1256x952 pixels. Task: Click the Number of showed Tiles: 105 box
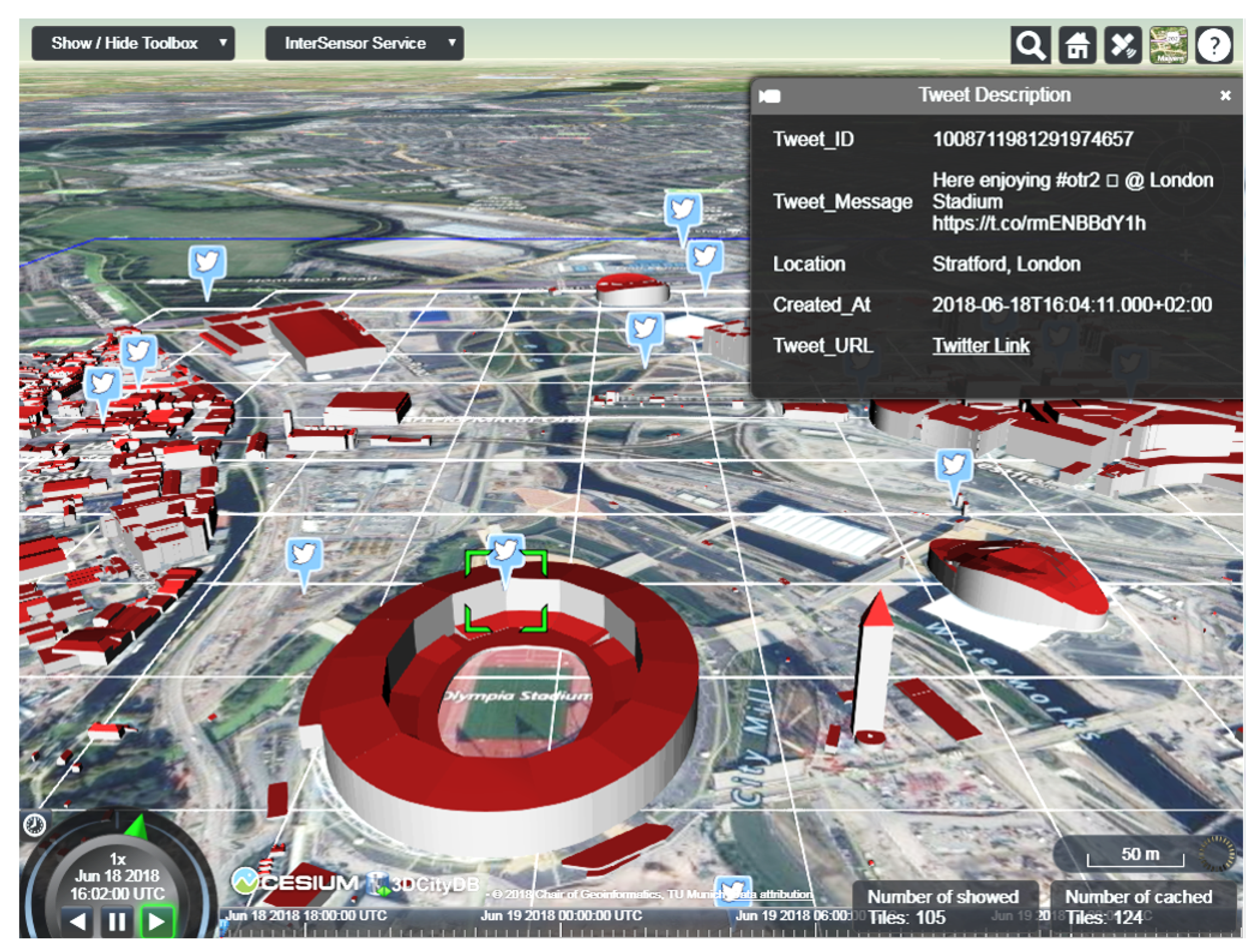pyautogui.click(x=945, y=907)
